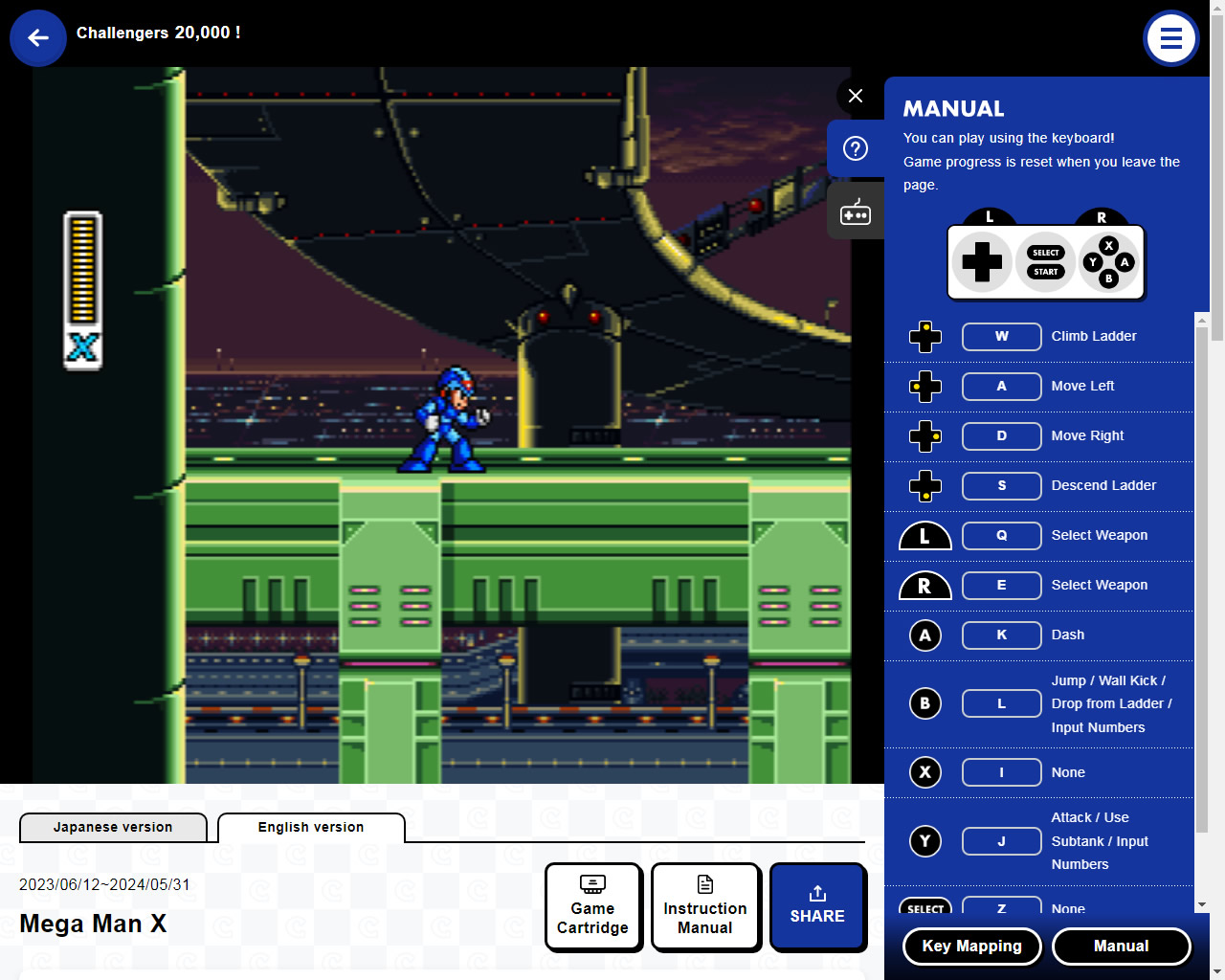Select the K key mapping for Dash
The height and width of the screenshot is (980, 1225).
(1002, 635)
